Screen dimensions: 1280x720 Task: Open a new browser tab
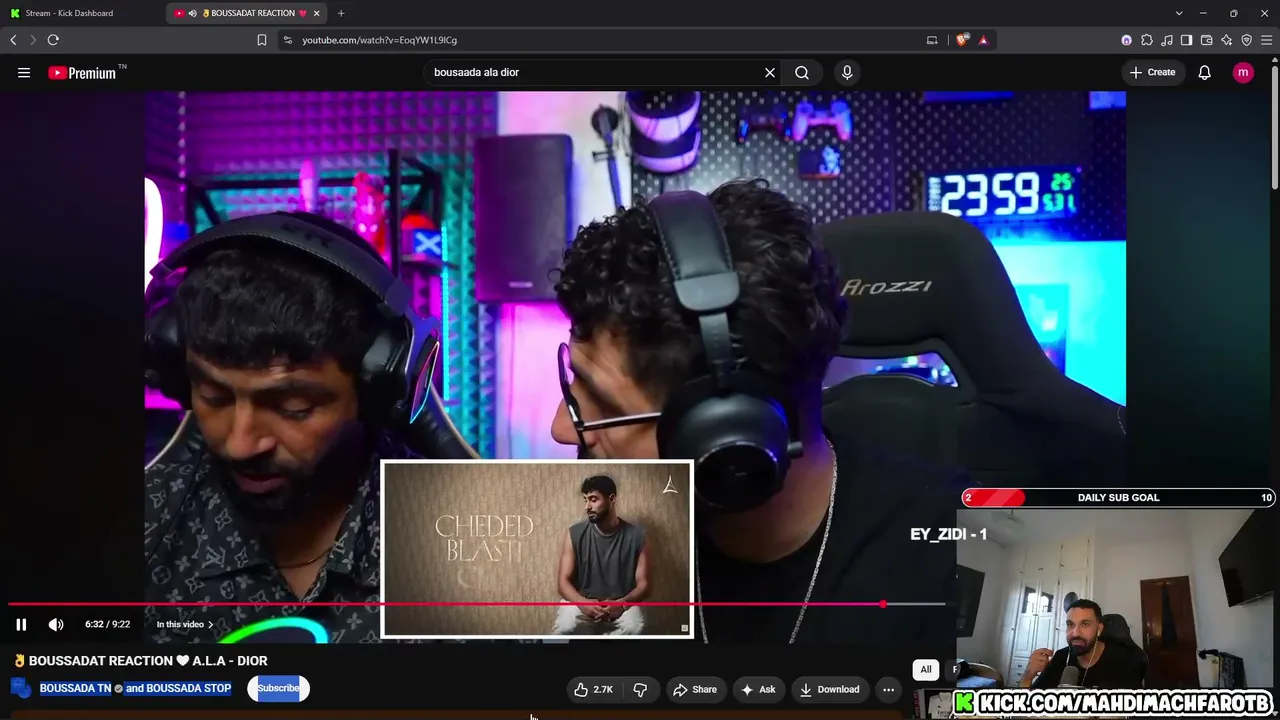(341, 13)
